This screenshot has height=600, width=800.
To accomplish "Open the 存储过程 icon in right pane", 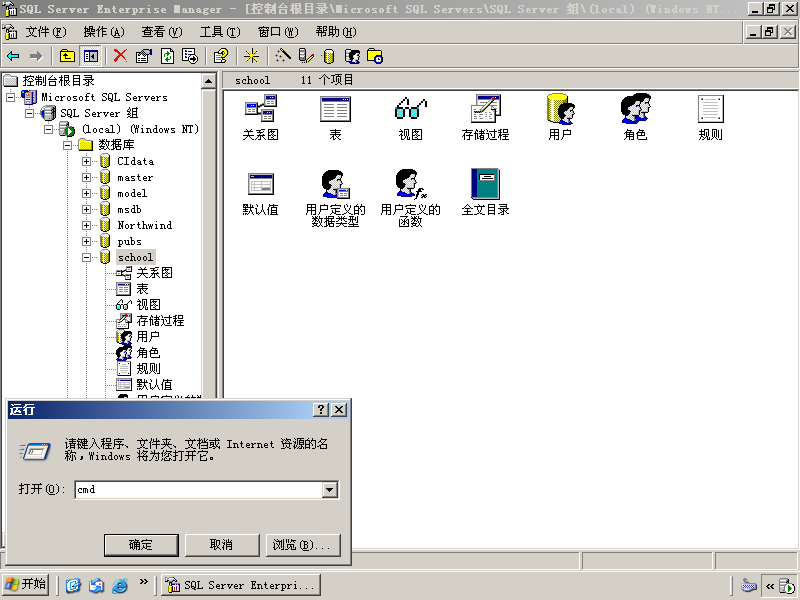I will 485,118.
